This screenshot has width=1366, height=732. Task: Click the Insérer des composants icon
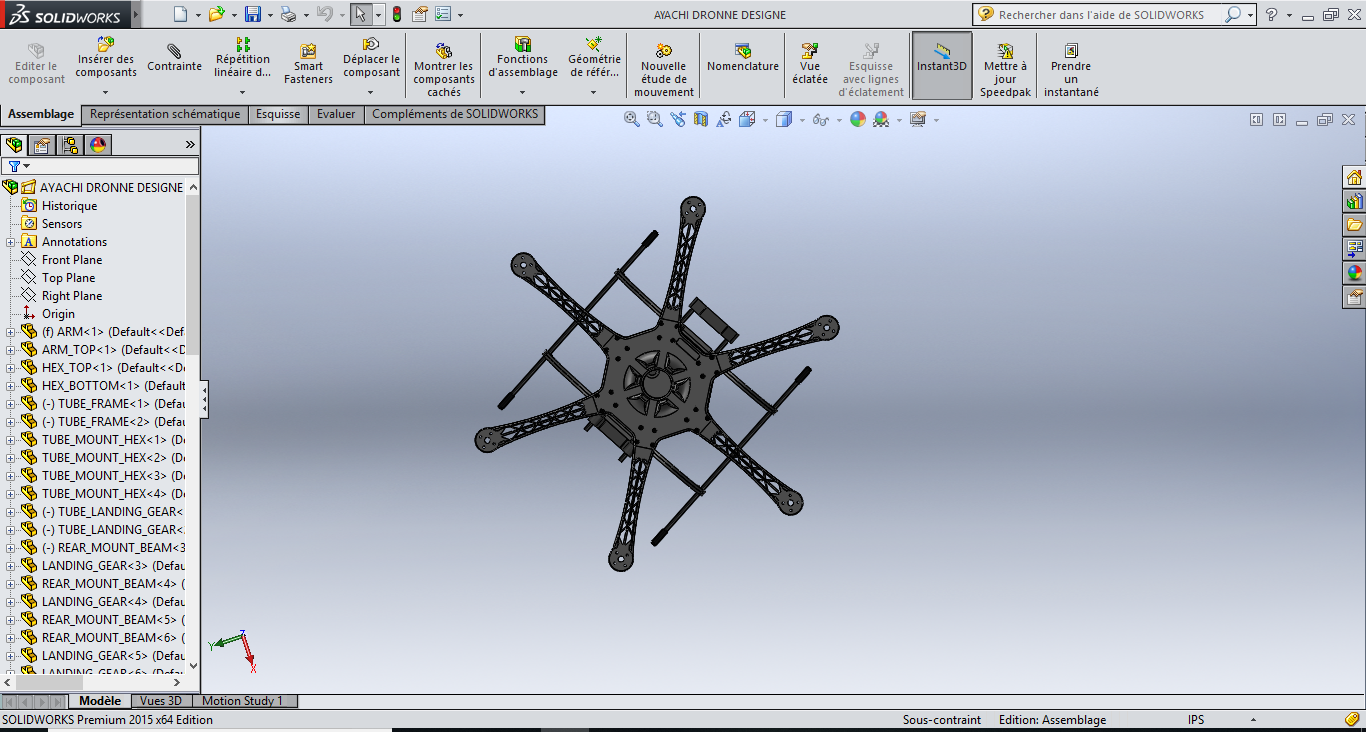[106, 45]
